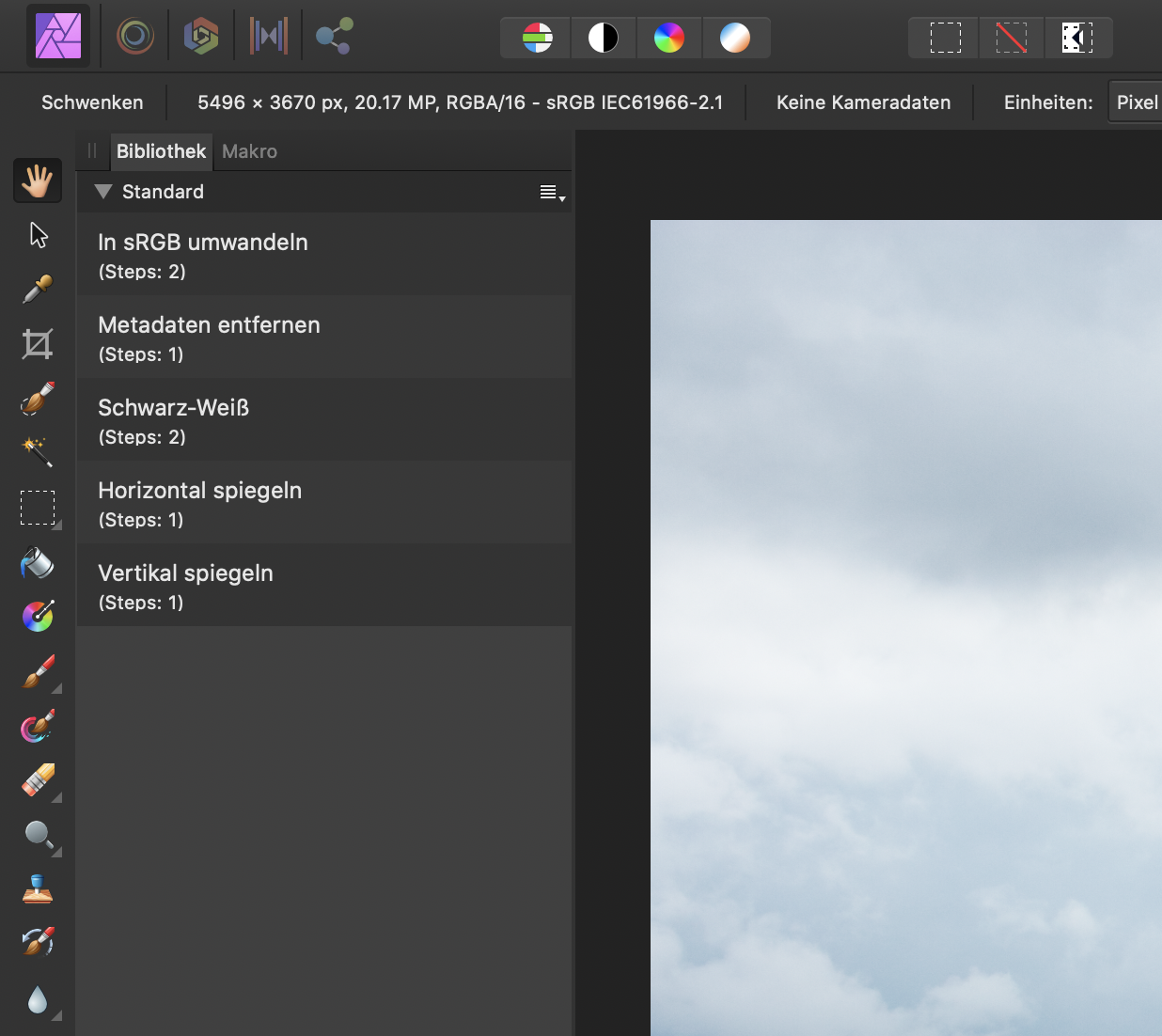Click the 'Einheiten:' label
1162x1036 pixels.
pyautogui.click(x=1048, y=102)
